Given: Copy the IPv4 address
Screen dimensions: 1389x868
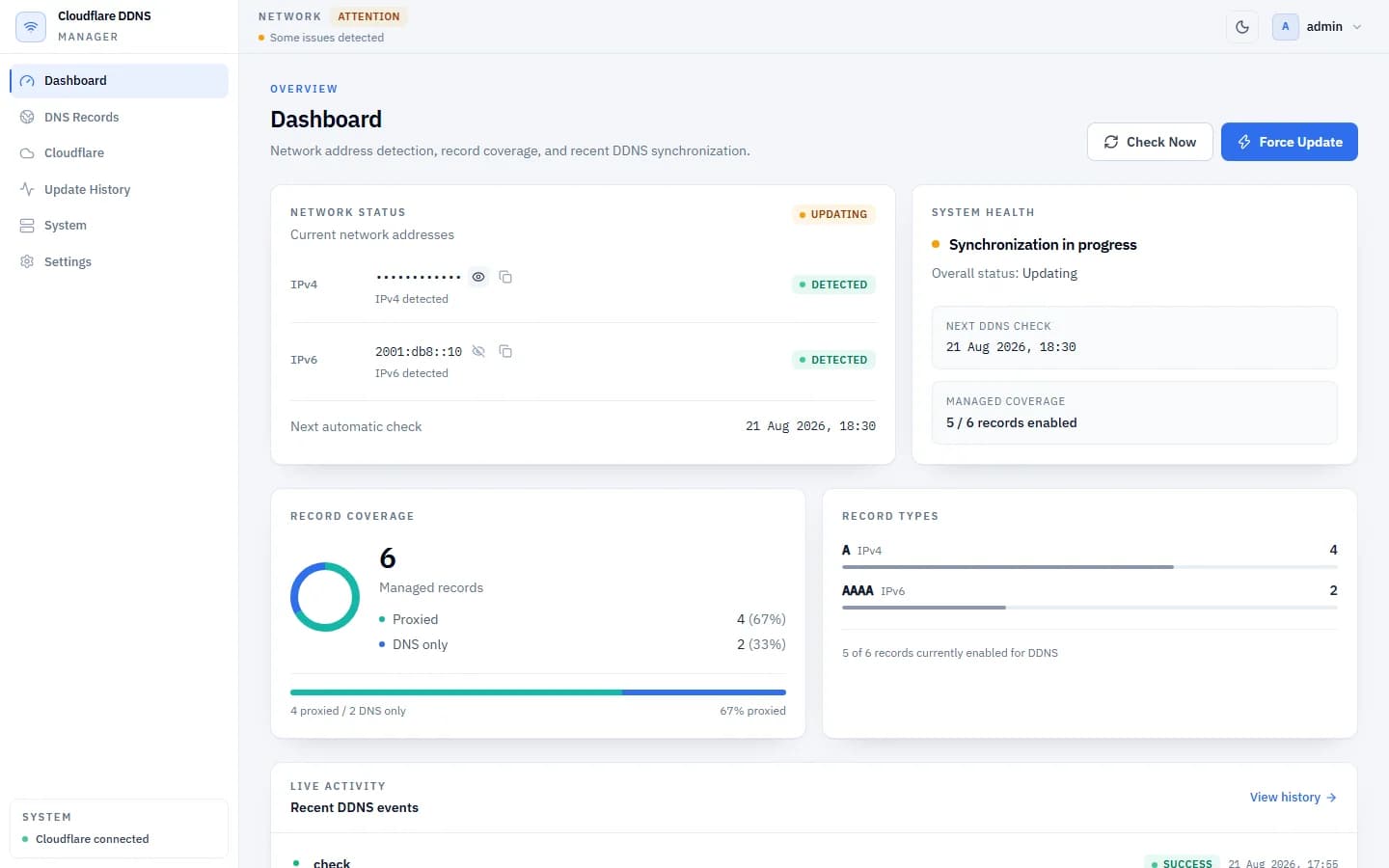Looking at the screenshot, I should pos(505,277).
